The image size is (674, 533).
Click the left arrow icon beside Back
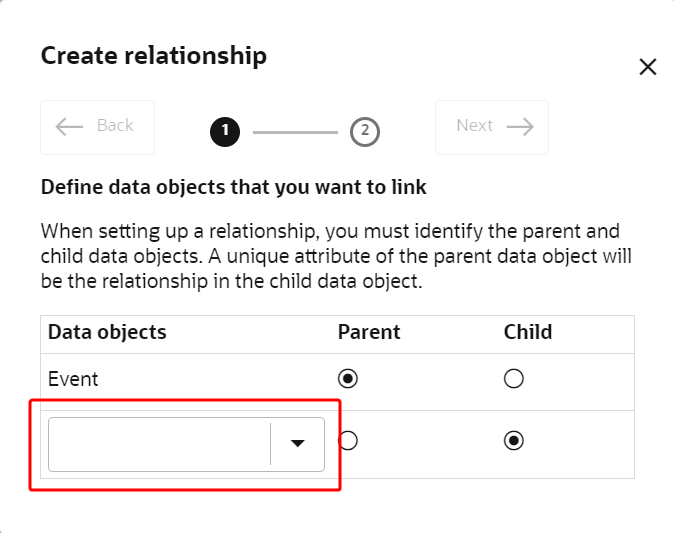(69, 126)
